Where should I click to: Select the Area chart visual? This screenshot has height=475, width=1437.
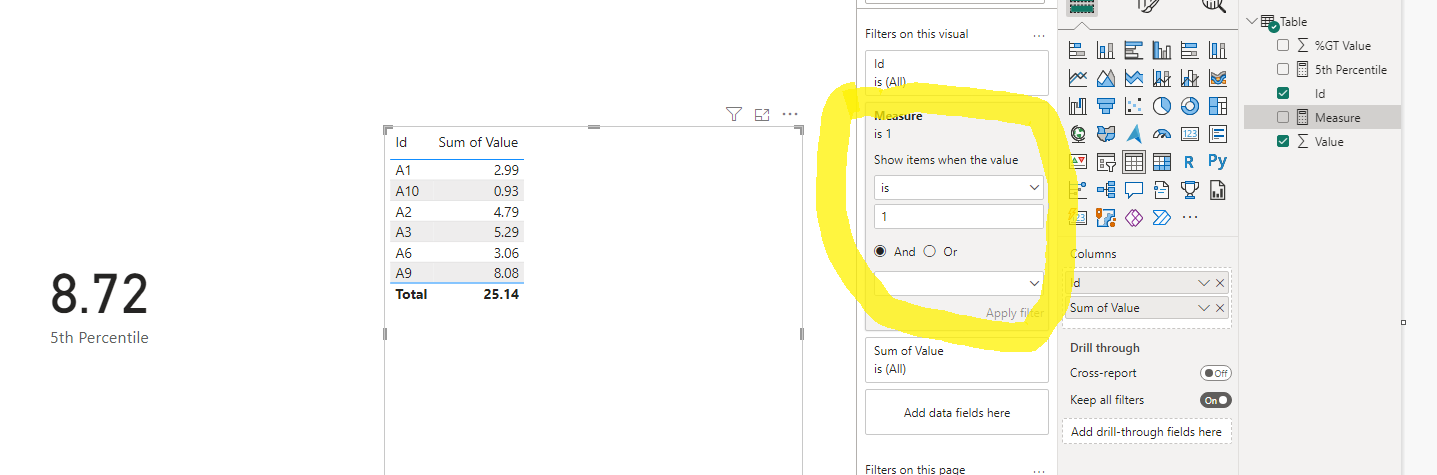(1106, 78)
